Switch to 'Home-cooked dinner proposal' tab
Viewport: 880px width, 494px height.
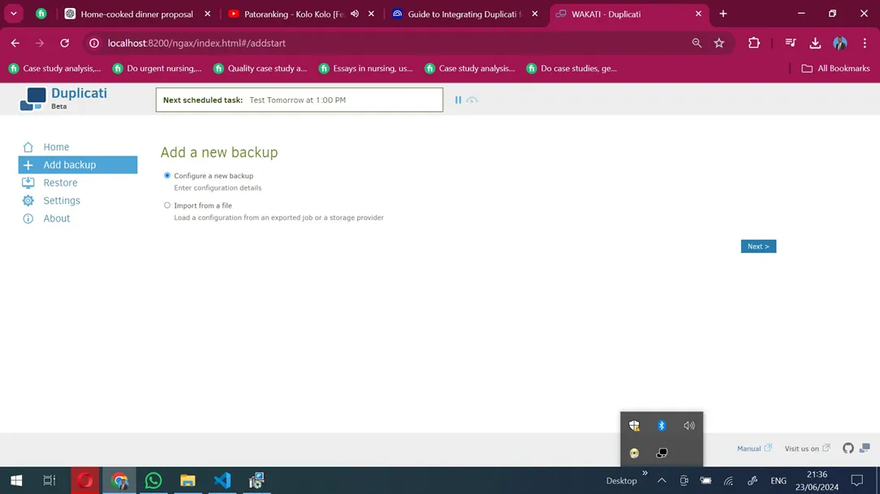[135, 14]
